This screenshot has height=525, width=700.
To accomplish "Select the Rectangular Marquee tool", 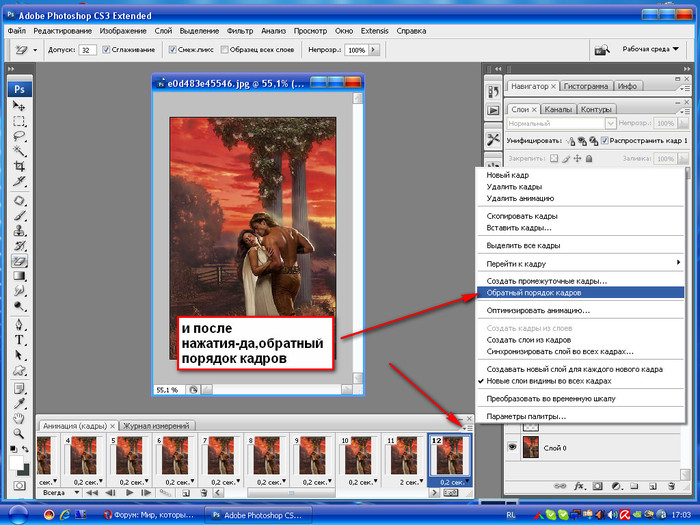I will point(19,121).
